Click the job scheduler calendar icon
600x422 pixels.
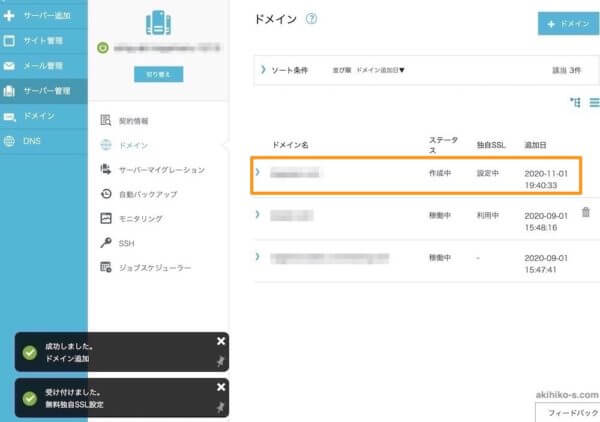click(106, 267)
